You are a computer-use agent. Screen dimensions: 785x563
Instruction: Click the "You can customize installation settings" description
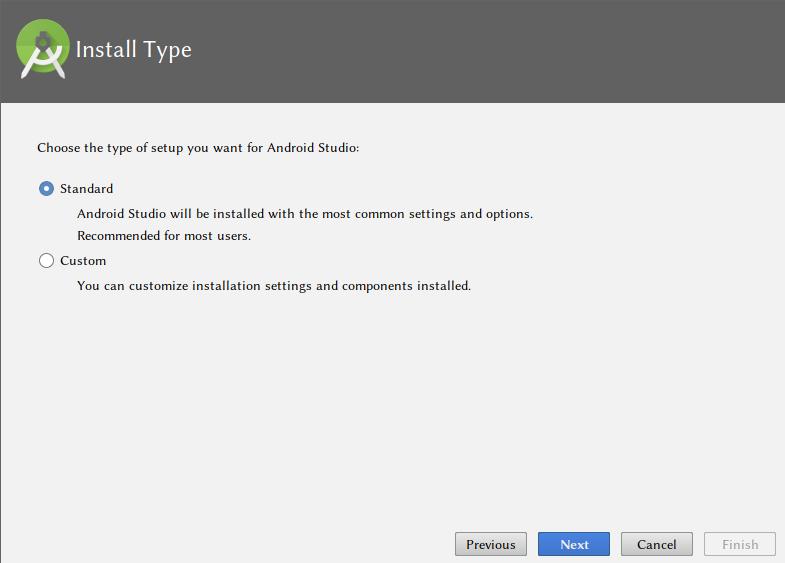pos(273,286)
